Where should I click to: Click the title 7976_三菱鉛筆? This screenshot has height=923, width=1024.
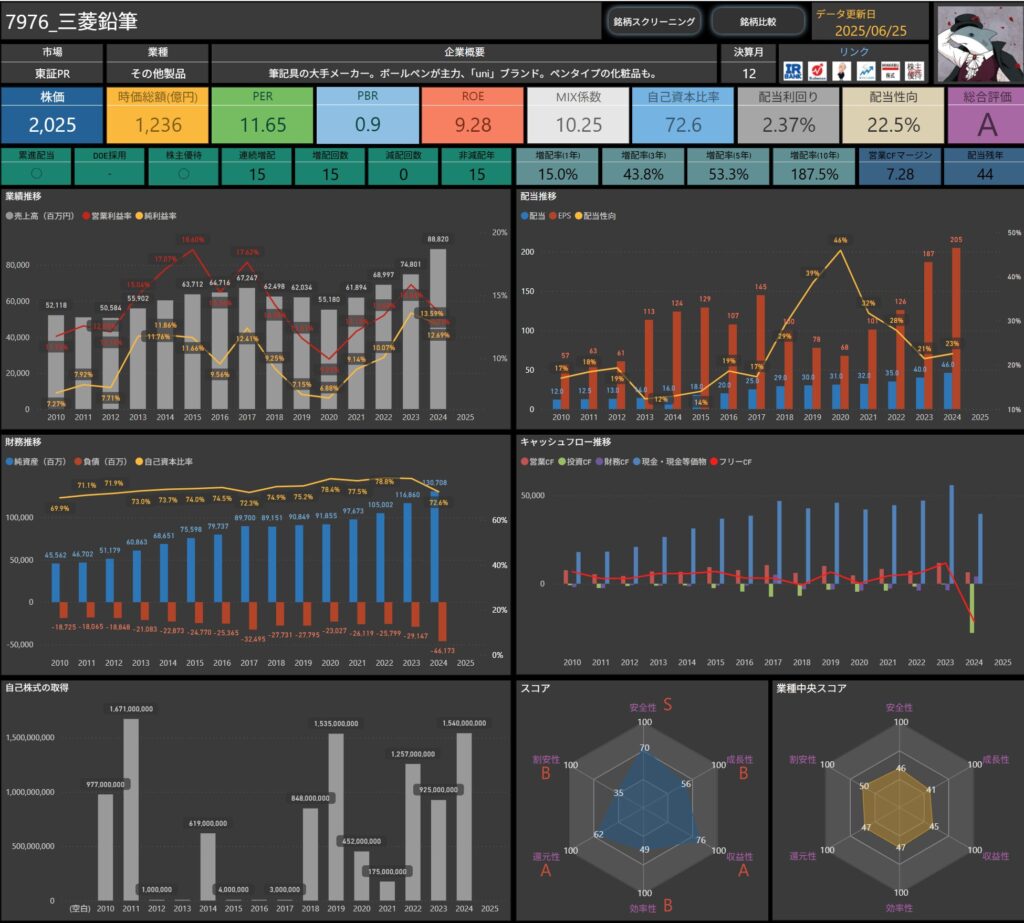point(72,22)
